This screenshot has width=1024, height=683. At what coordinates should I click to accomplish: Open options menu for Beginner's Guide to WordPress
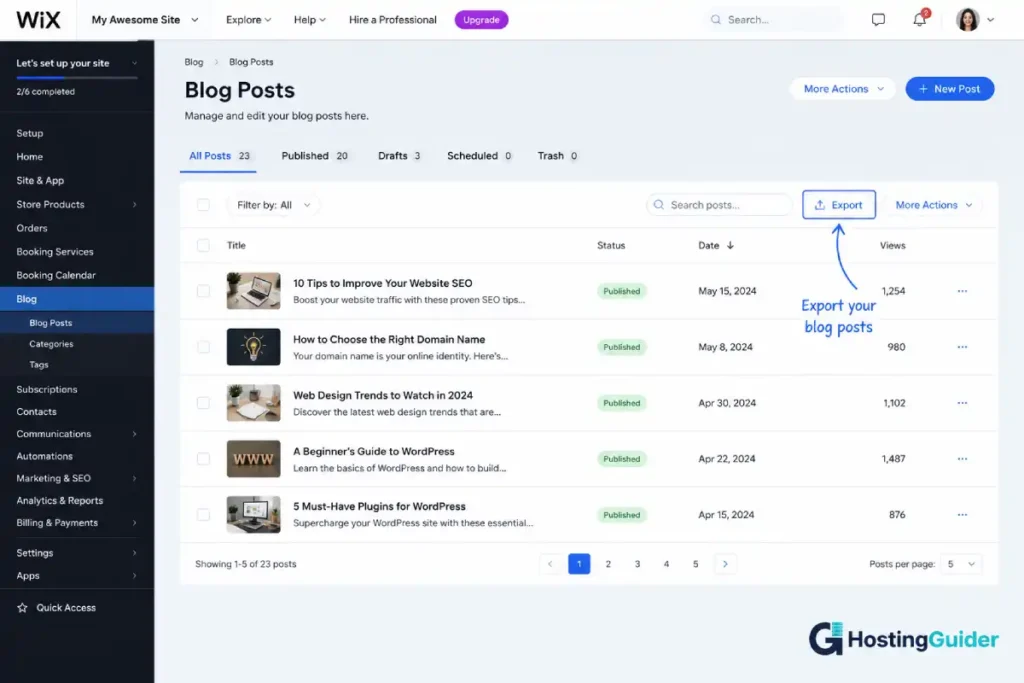[962, 458]
